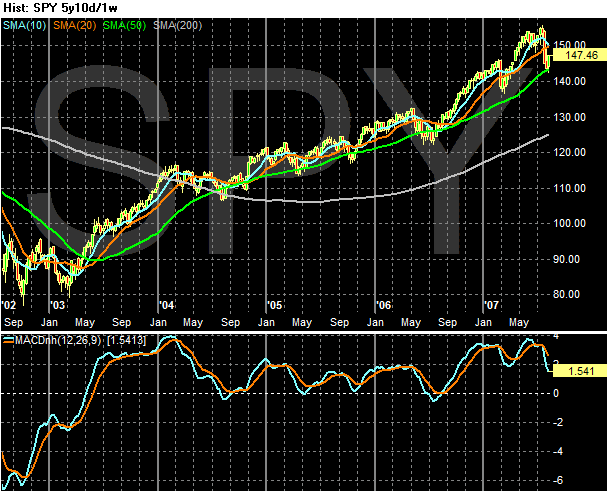Click the SMA(20) legend label

point(75,26)
